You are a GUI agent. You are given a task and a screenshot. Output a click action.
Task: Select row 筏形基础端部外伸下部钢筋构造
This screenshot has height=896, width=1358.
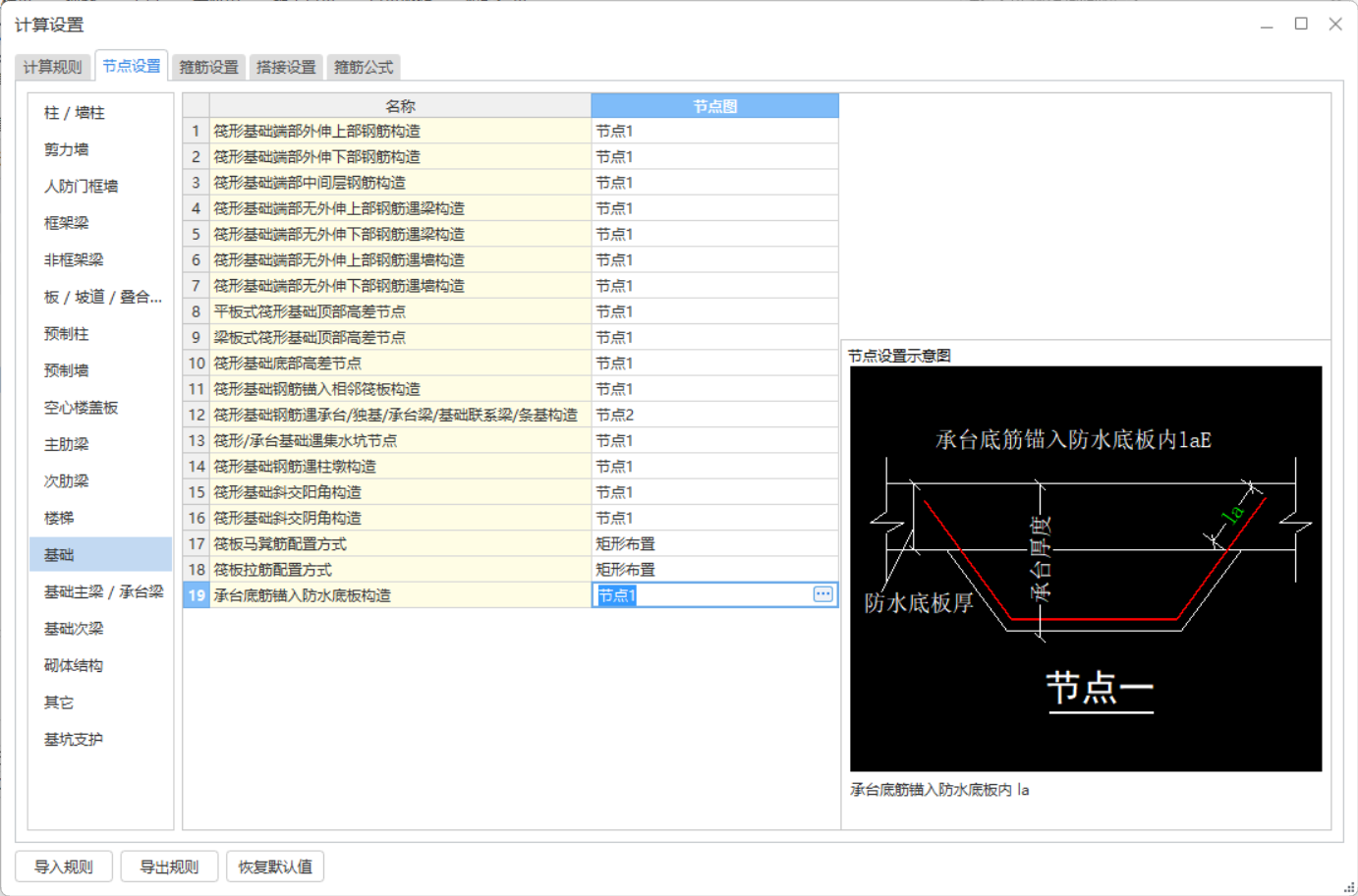point(400,156)
